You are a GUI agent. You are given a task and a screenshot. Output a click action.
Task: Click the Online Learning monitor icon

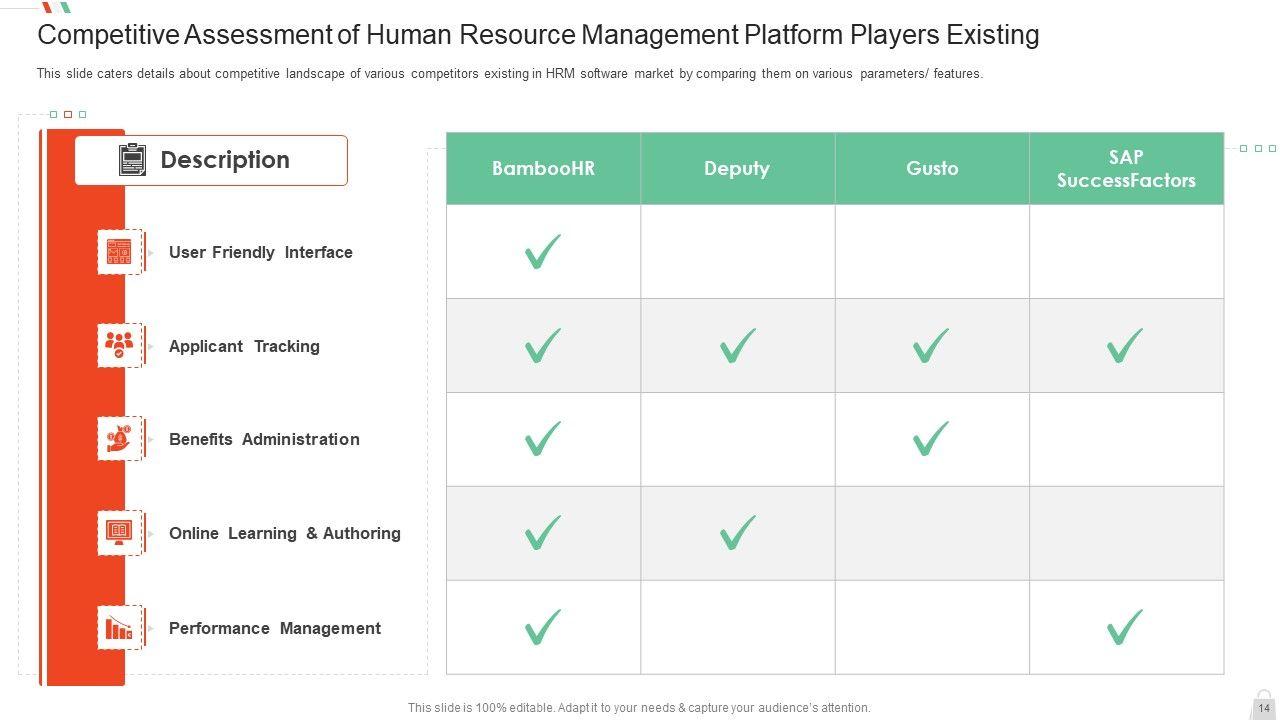119,533
